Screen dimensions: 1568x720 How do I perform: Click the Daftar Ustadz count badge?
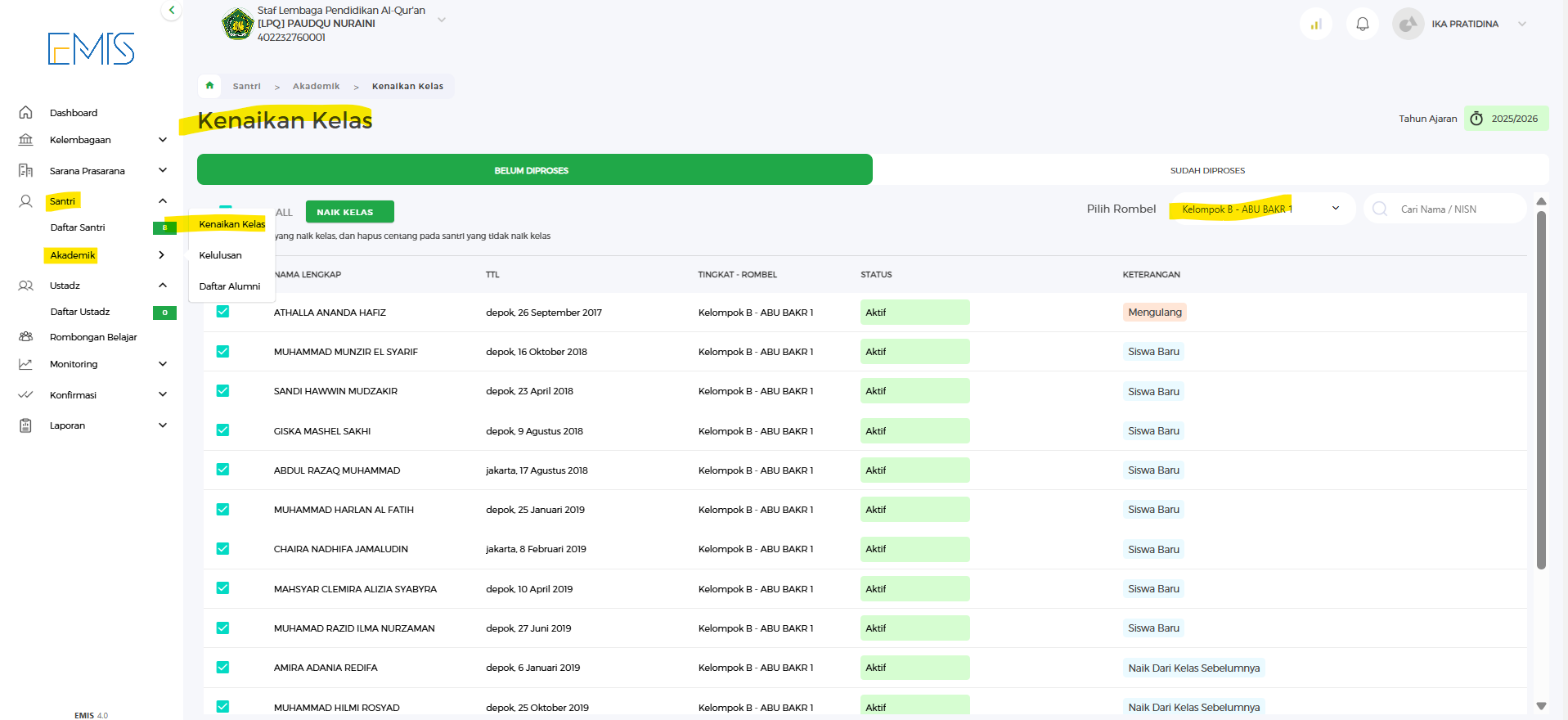click(164, 313)
